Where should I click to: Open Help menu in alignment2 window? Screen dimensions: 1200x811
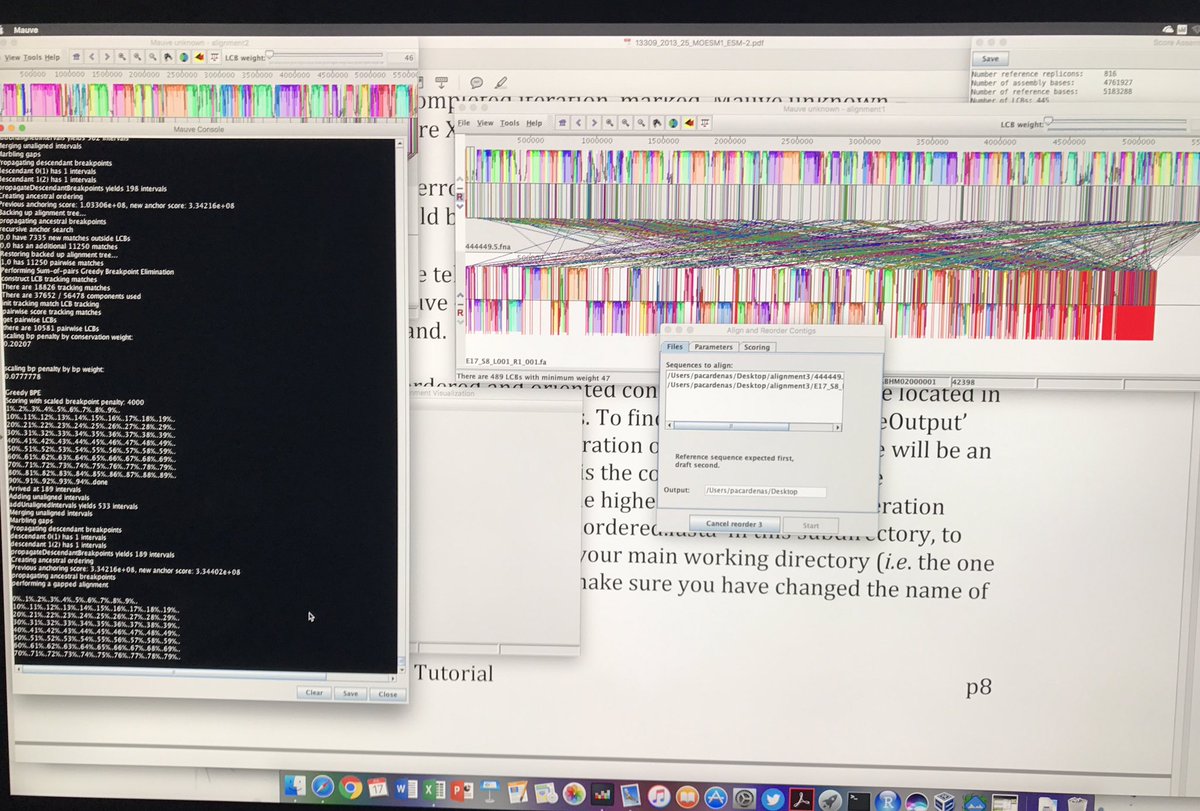coord(52,57)
